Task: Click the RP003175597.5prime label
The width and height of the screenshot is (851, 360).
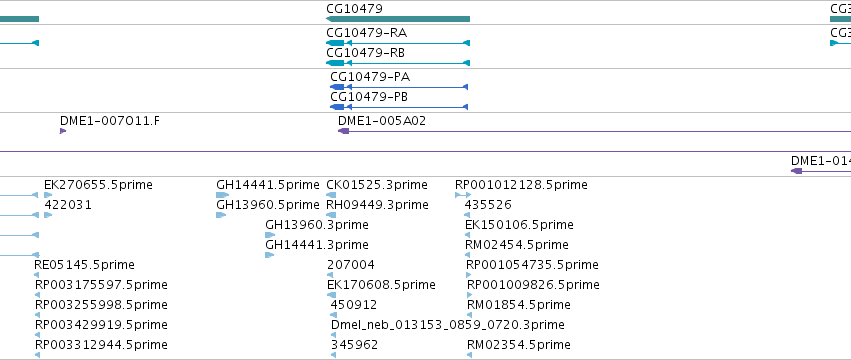Action: click(101, 285)
